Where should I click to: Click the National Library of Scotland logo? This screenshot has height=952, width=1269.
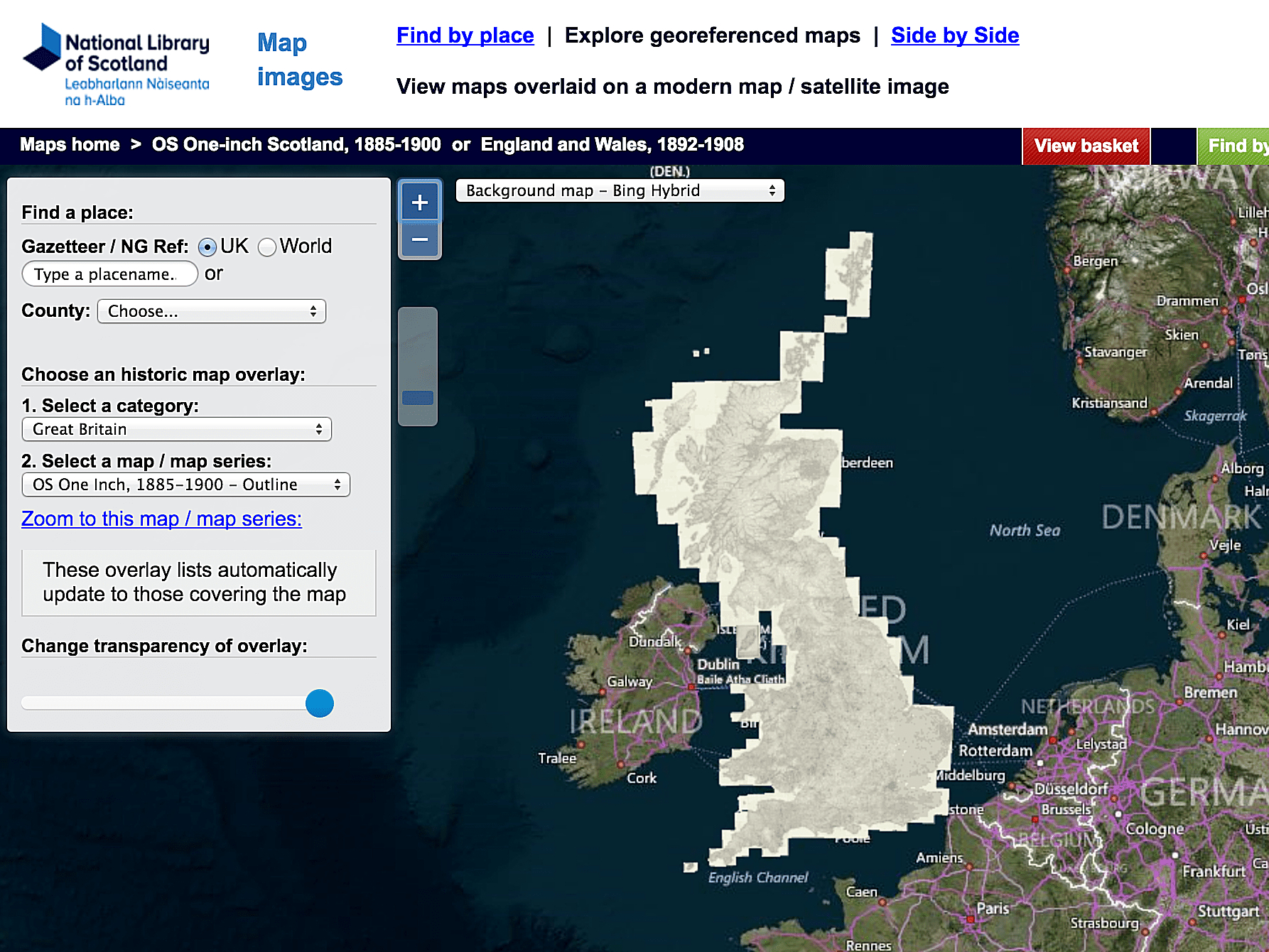117,65
